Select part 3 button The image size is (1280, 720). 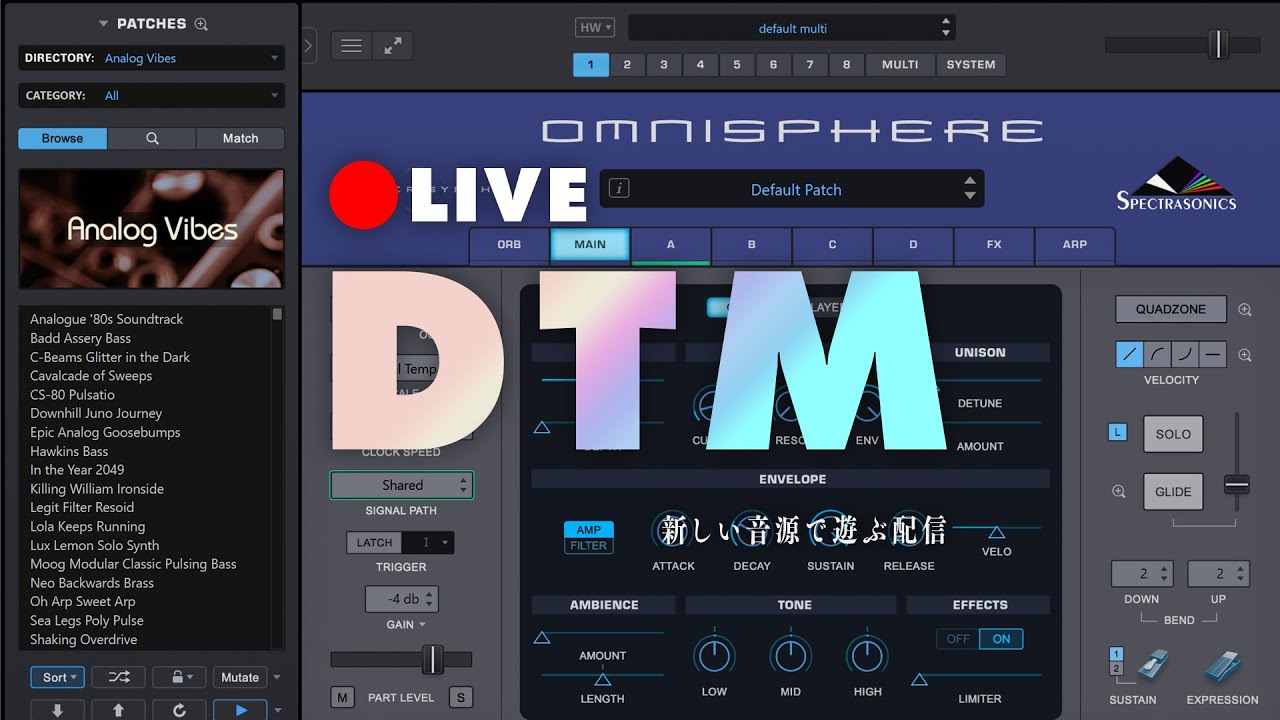pos(663,65)
